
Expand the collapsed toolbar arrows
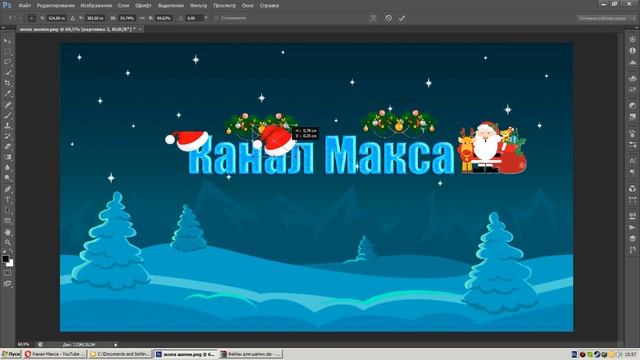[3, 27]
